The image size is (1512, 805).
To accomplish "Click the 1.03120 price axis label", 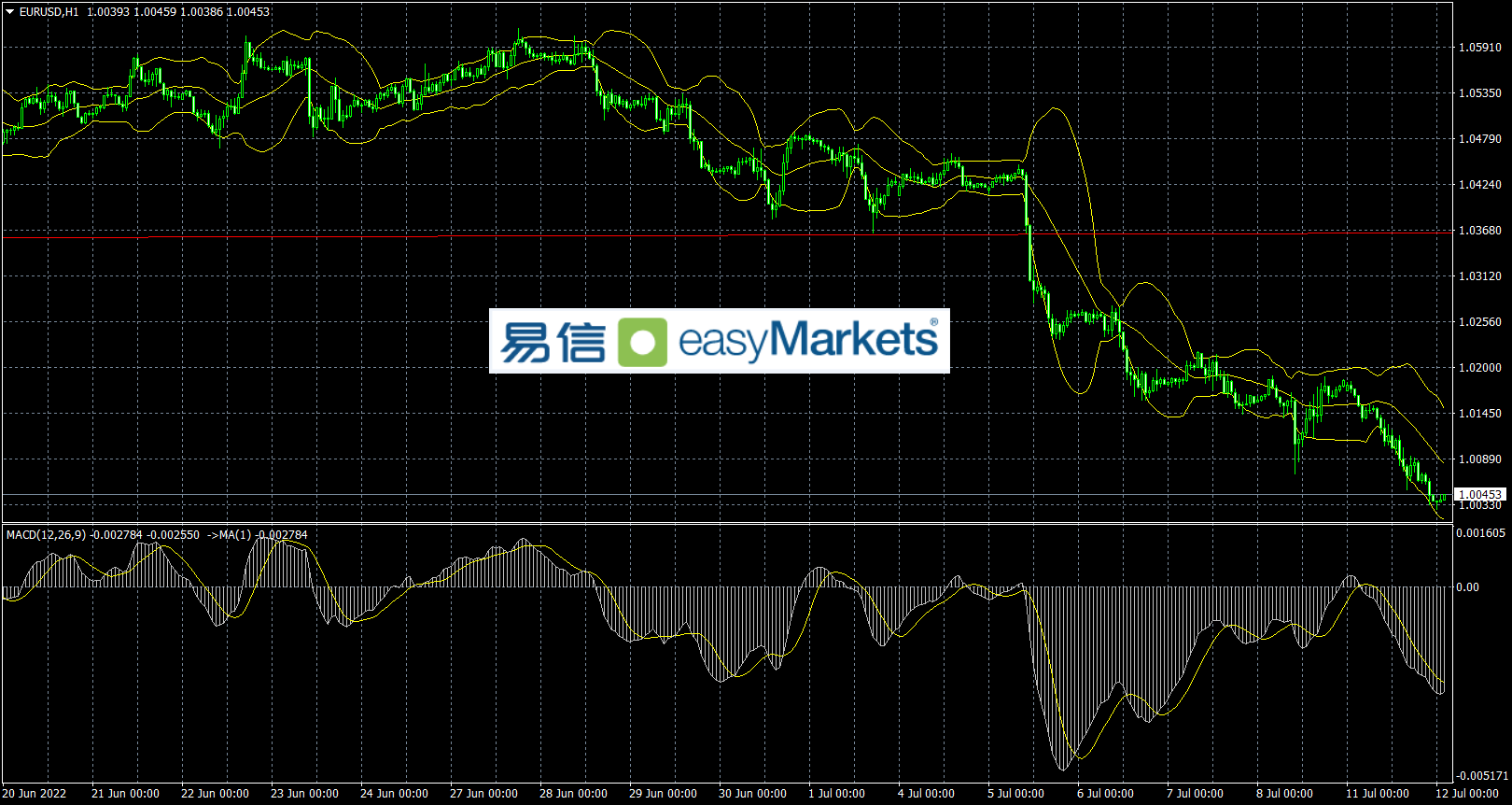I will point(1480,276).
